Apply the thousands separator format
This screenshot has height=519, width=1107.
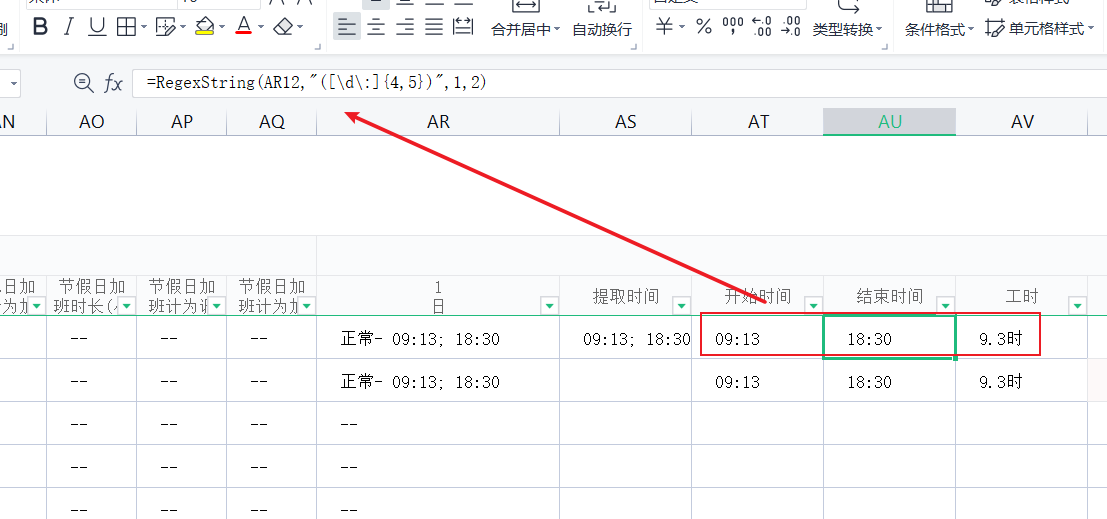[734, 28]
